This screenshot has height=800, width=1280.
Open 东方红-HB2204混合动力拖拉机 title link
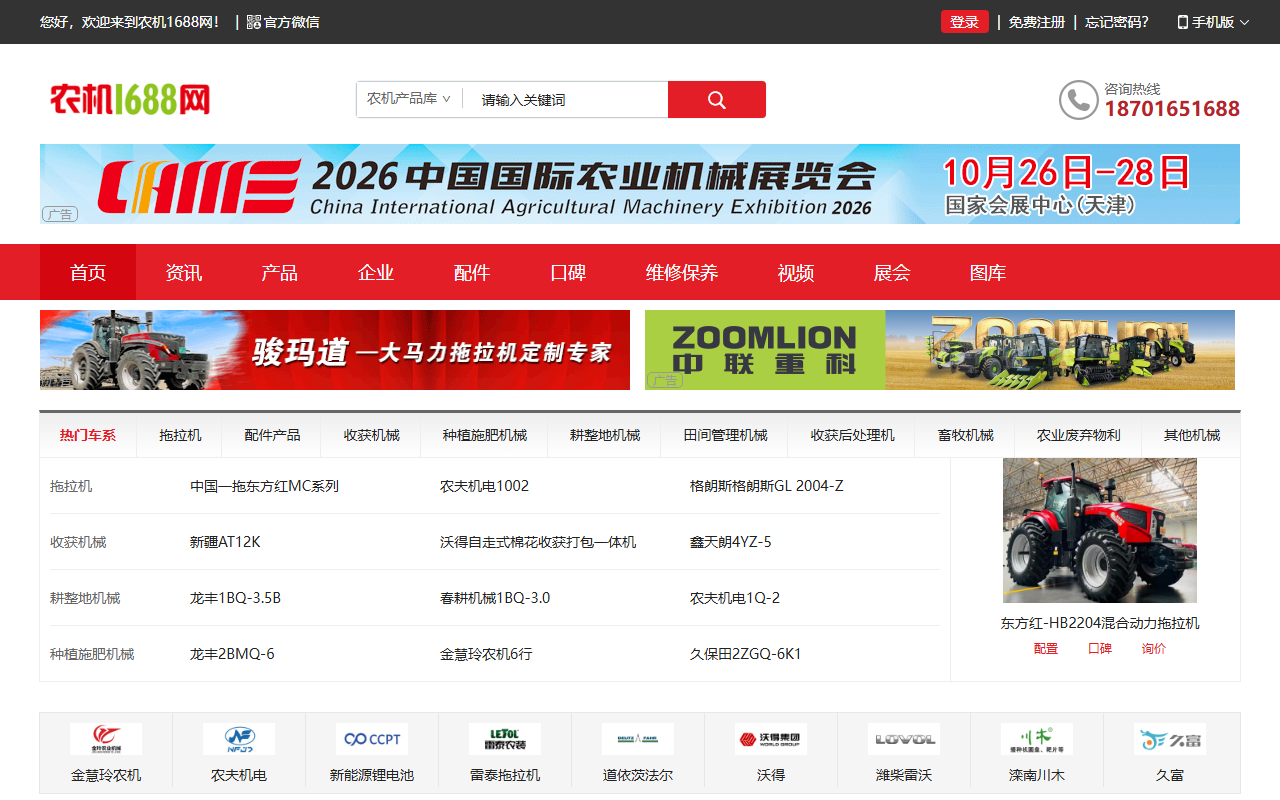point(1100,623)
